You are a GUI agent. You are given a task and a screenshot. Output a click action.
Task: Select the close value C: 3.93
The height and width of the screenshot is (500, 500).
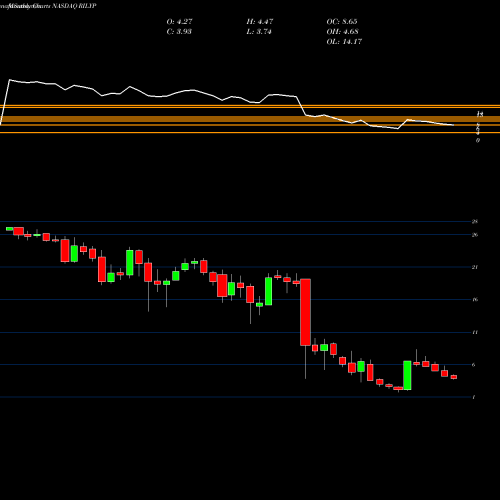coord(179,32)
